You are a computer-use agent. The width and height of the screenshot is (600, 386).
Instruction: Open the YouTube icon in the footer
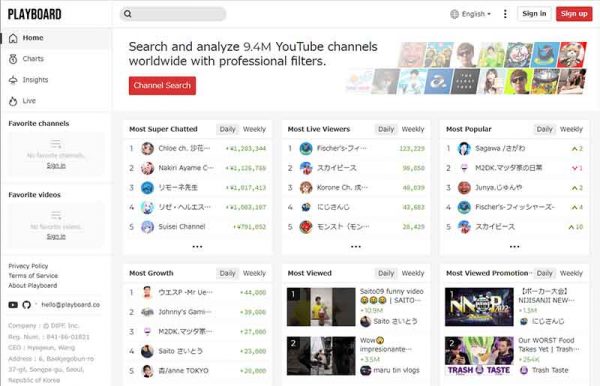coord(13,305)
